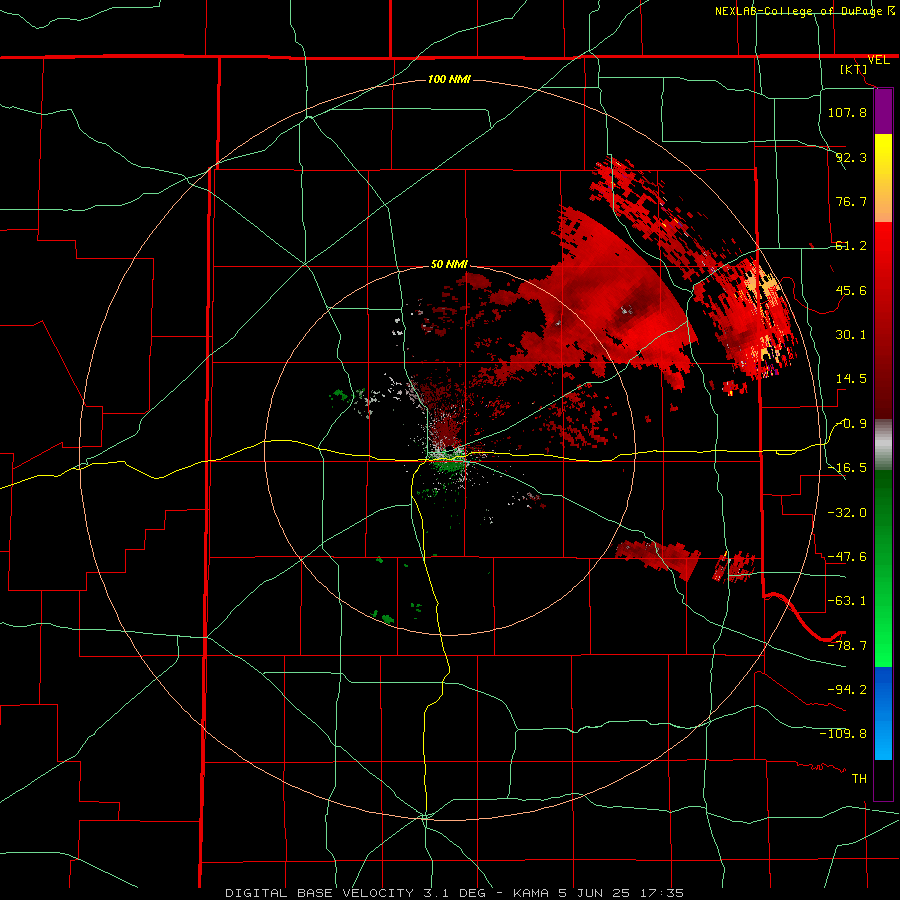Click the VEL legend title
Image resolution: width=900 pixels, height=900 pixels.
878,60
